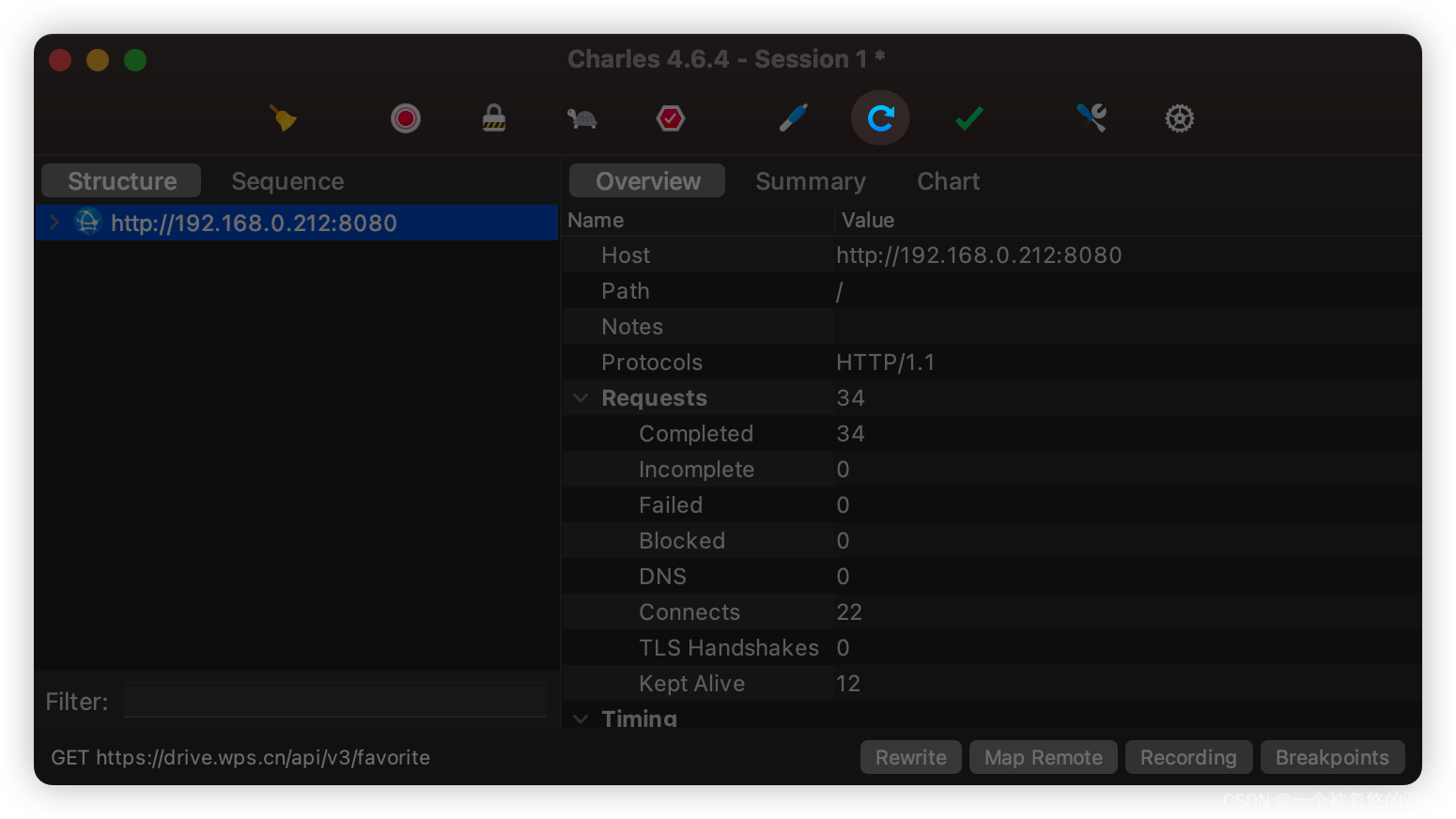Open the Chart tab

[948, 181]
